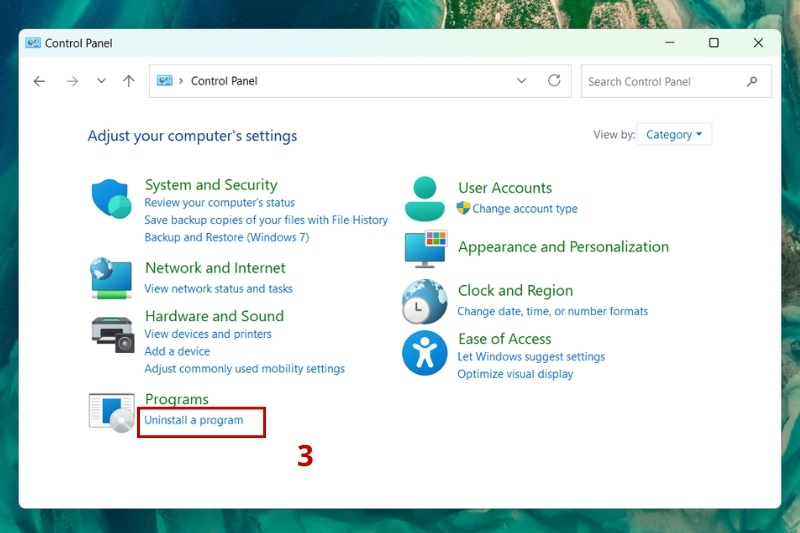Image resolution: width=800 pixels, height=533 pixels.
Task: Click the Programs disc icon
Action: coord(112,412)
